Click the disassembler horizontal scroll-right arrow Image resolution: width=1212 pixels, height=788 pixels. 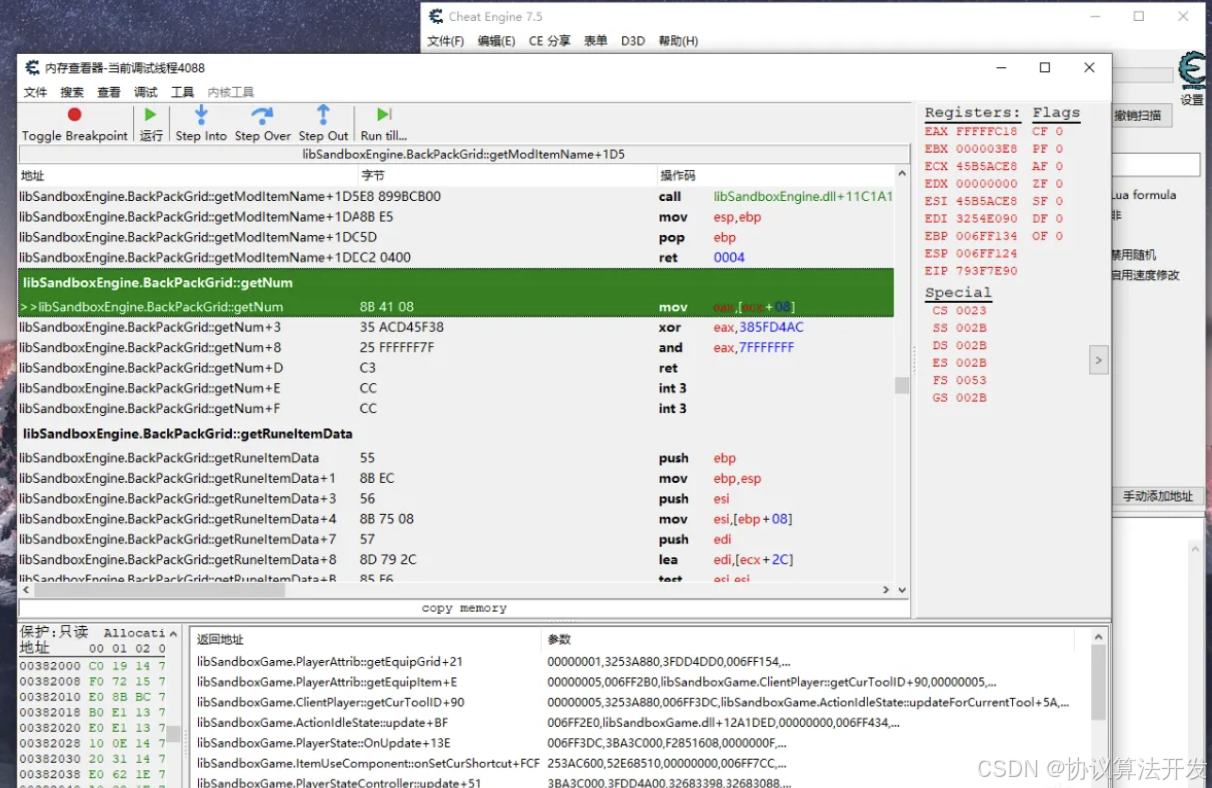[x=886, y=590]
